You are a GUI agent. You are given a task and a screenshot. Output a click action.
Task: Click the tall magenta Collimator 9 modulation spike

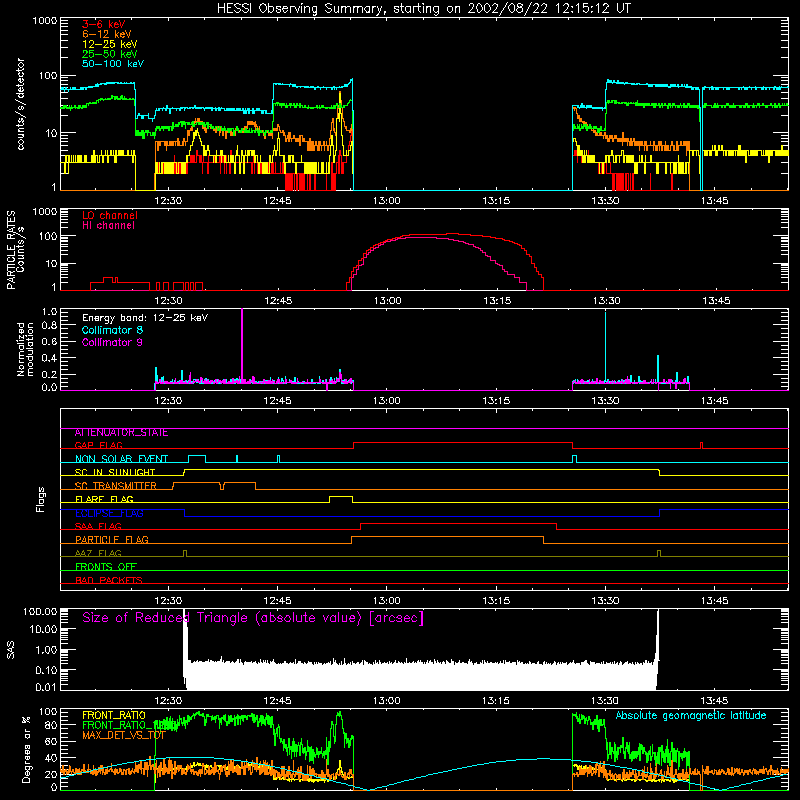click(x=242, y=344)
